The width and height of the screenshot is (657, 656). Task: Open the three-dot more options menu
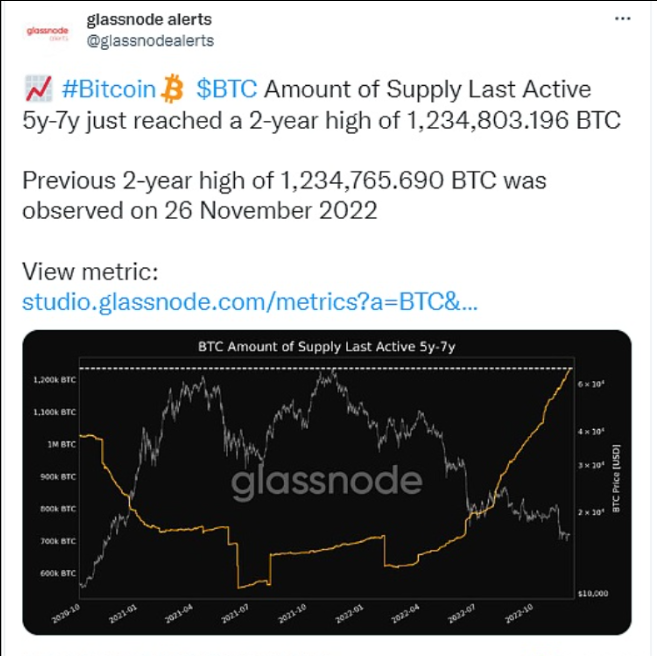621,21
